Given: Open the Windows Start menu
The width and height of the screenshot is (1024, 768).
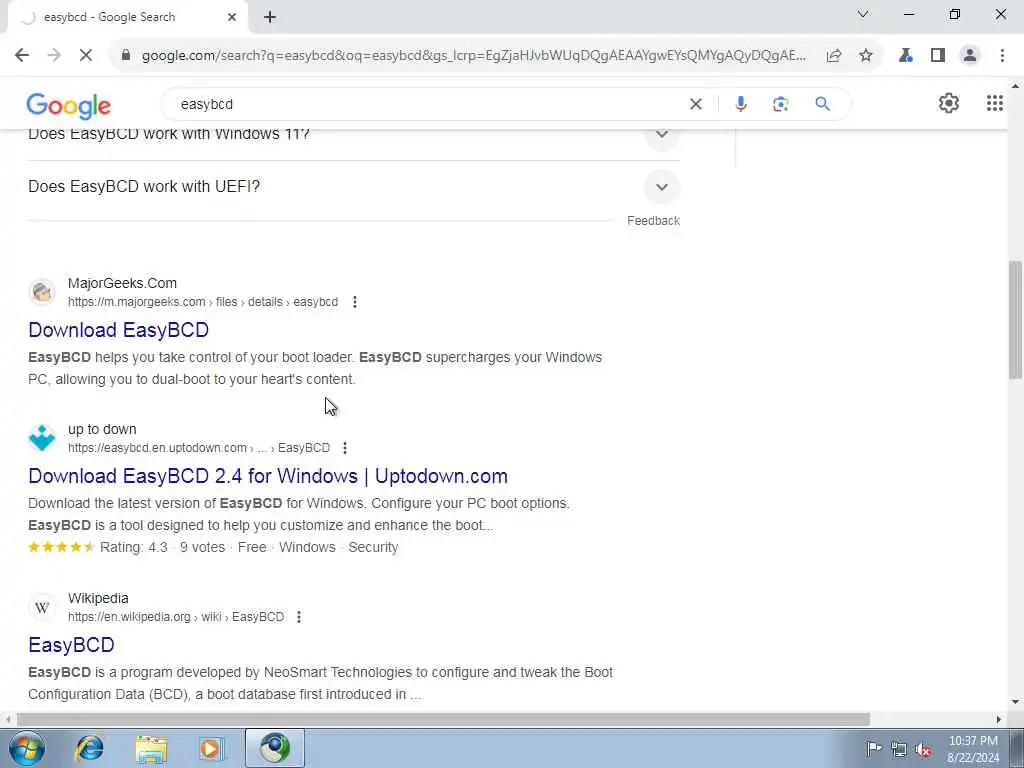Looking at the screenshot, I should (x=27, y=748).
